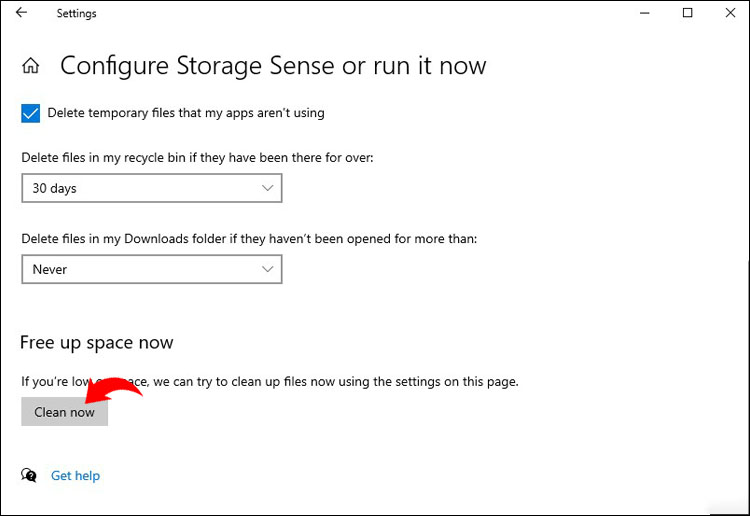Click the Home icon beside the page title
This screenshot has height=516, width=750.
[31, 67]
